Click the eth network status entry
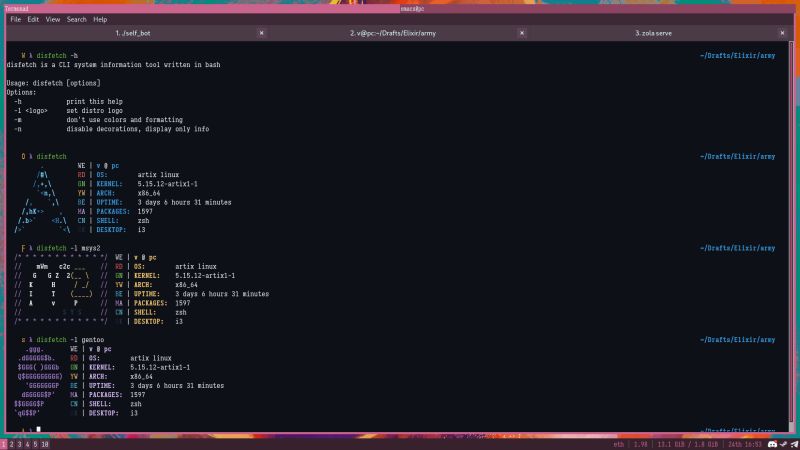 tap(618, 444)
